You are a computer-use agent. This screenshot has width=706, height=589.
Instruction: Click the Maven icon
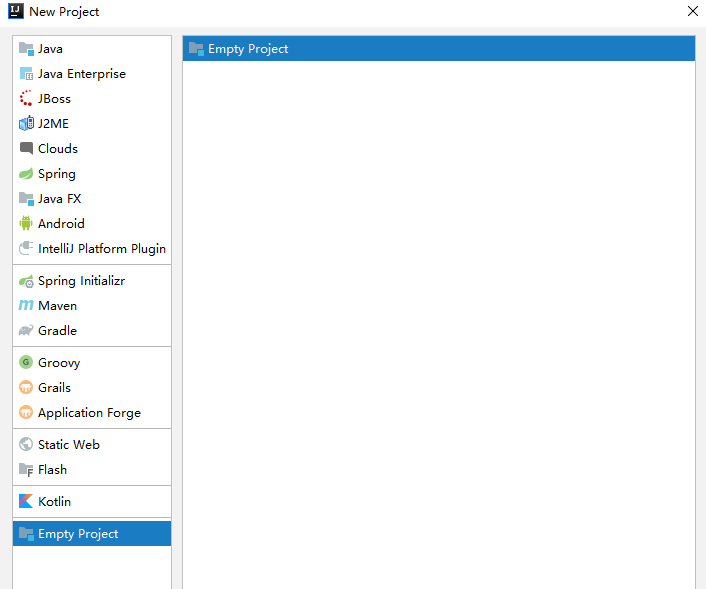point(26,306)
